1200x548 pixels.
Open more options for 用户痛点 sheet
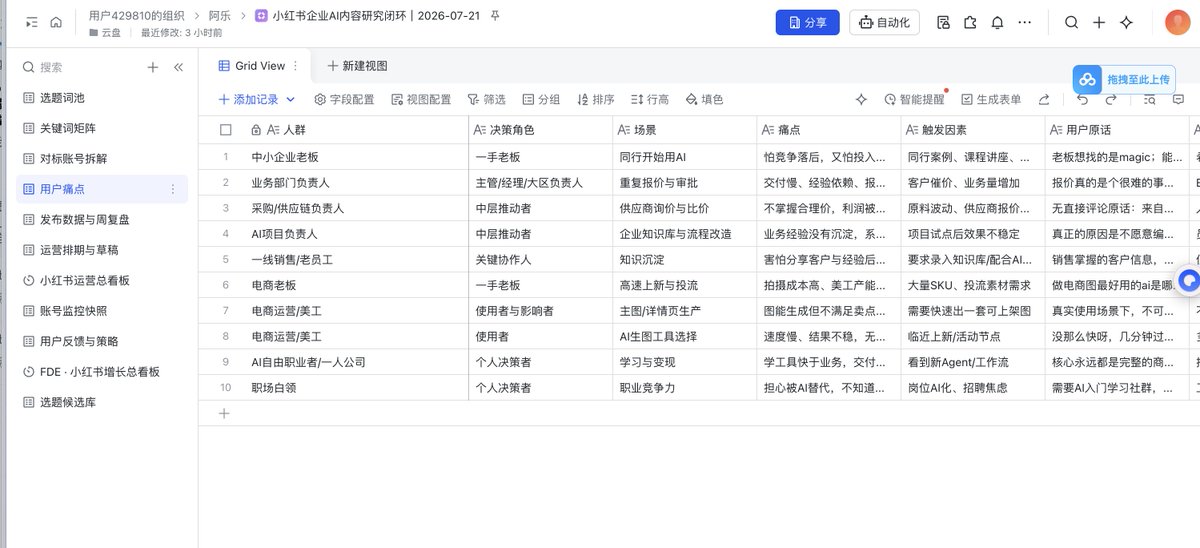172,189
